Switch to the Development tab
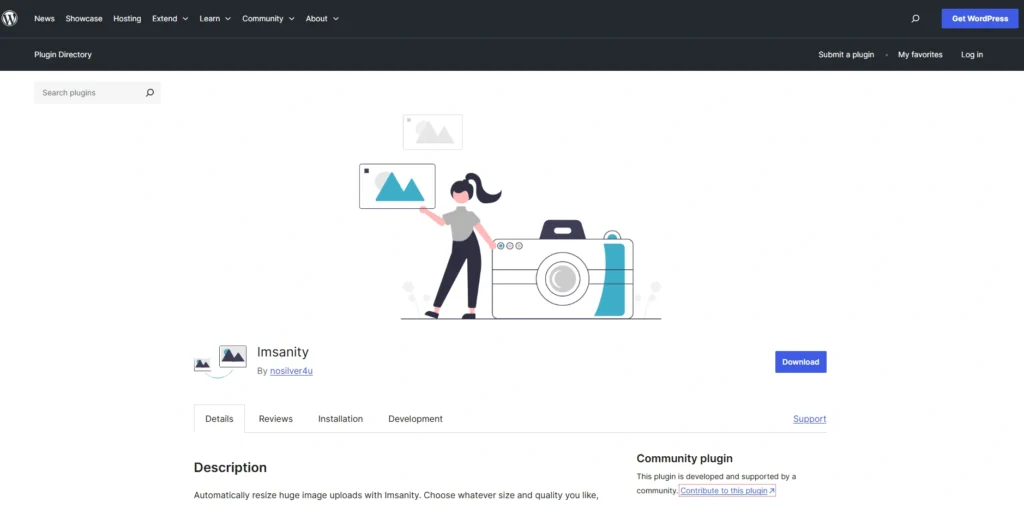The image size is (1024, 508). pyautogui.click(x=415, y=419)
